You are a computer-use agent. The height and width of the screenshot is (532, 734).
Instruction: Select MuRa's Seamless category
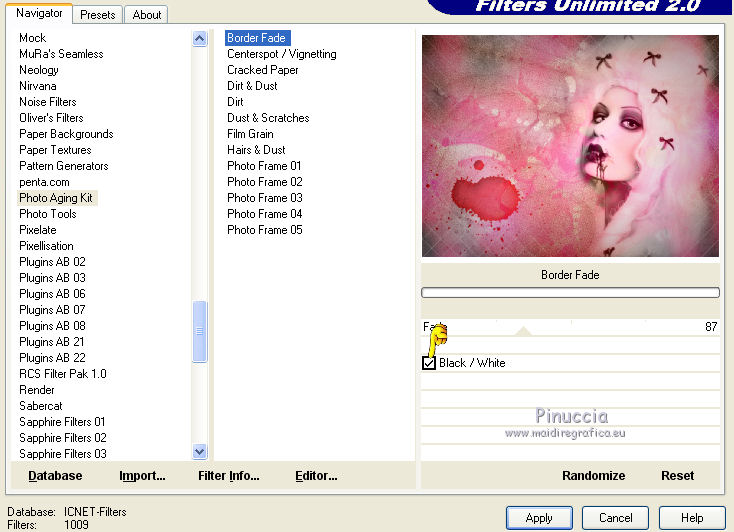point(61,54)
